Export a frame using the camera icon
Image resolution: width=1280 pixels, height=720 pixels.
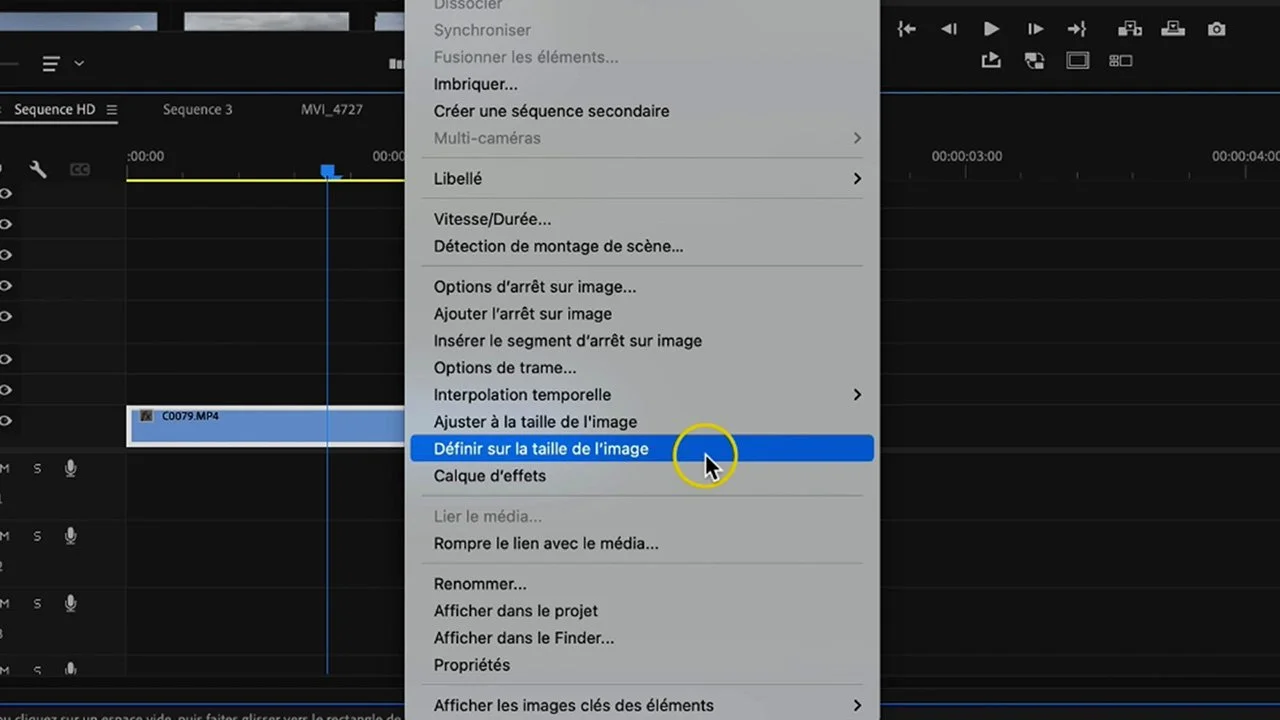point(1216,29)
